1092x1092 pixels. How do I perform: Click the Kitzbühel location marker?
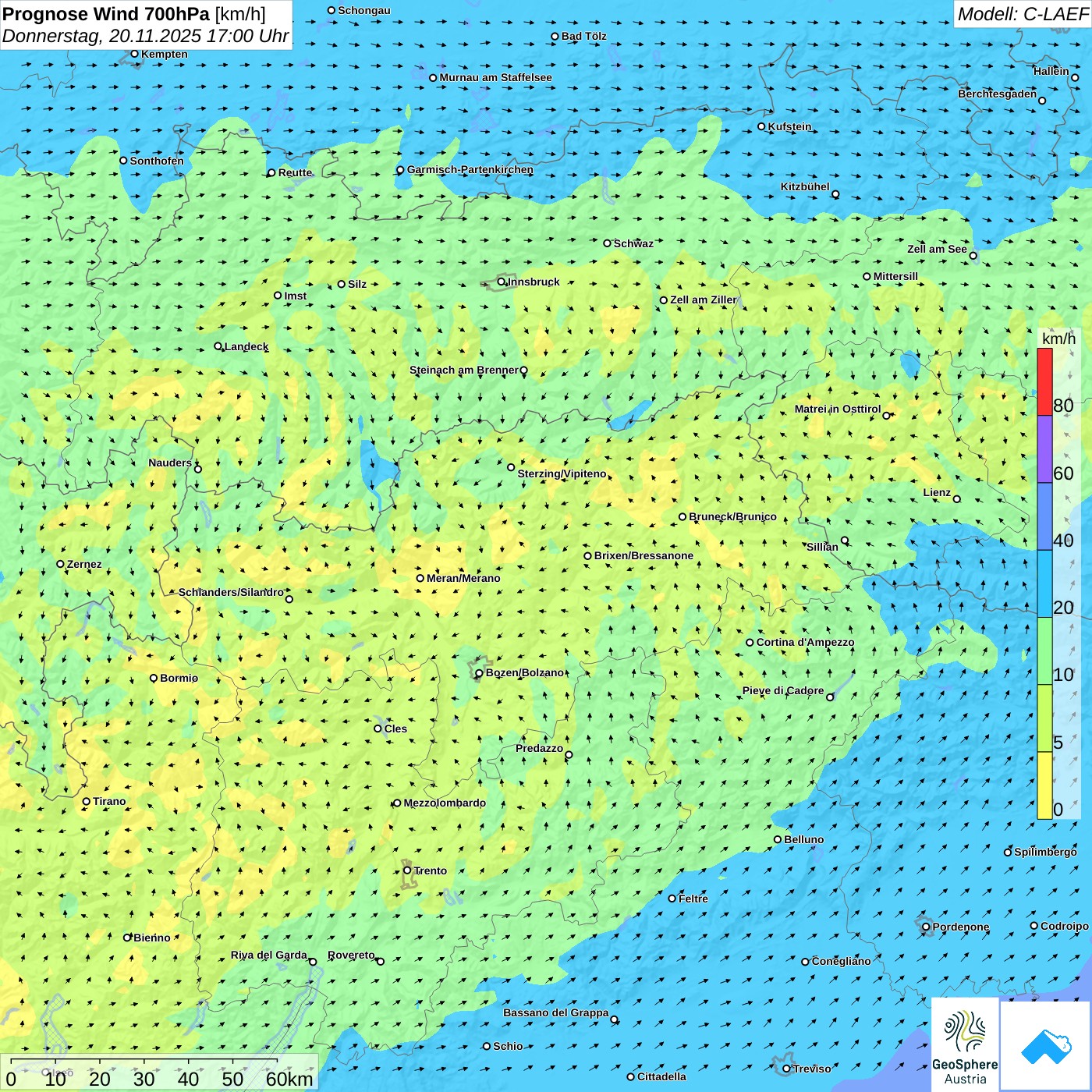pos(835,194)
